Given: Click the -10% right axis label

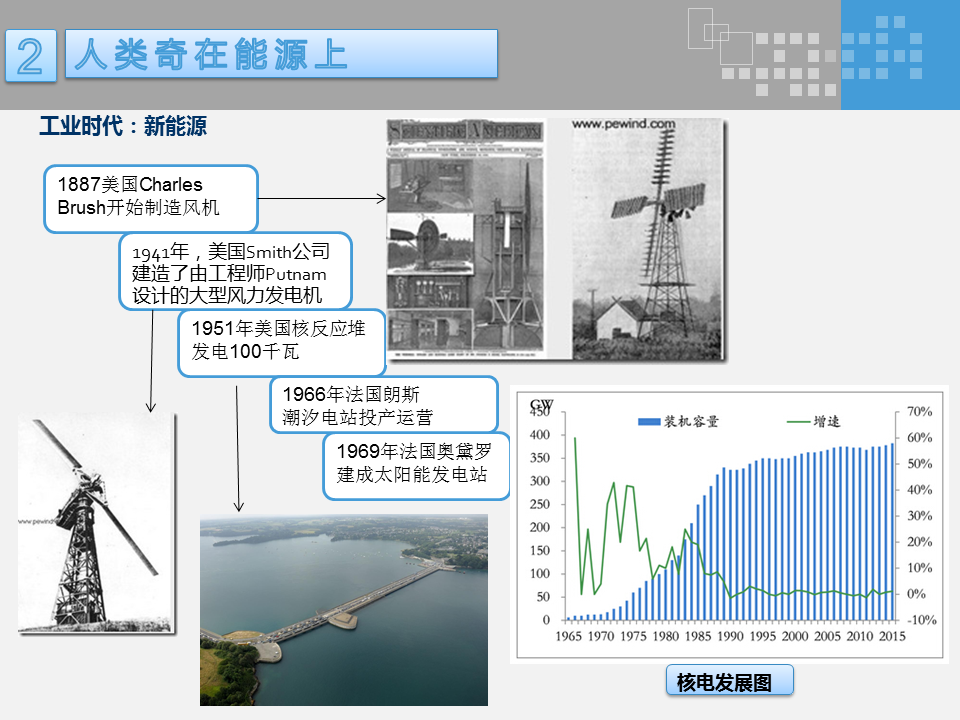Looking at the screenshot, I should tap(921, 620).
